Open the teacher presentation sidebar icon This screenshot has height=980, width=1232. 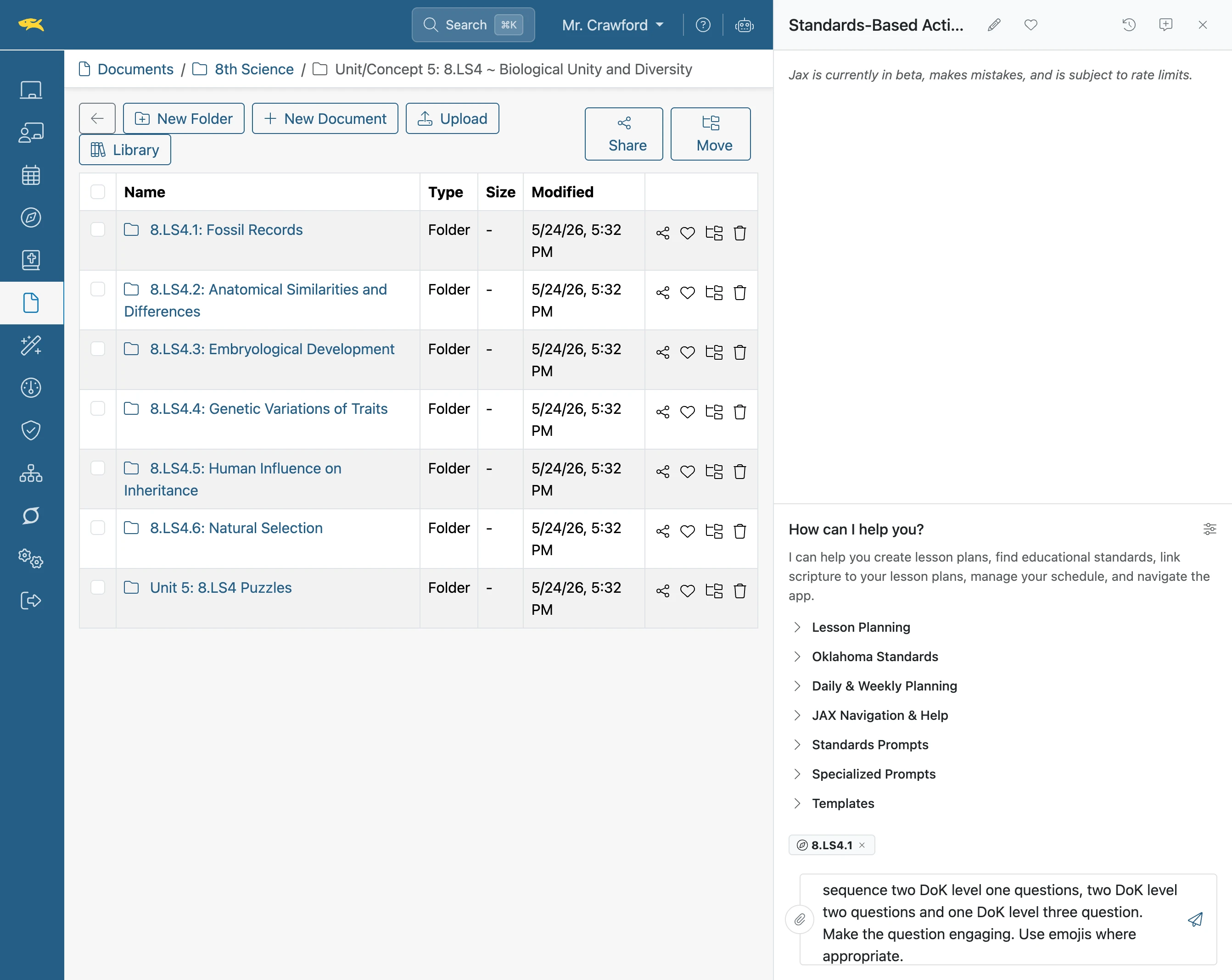[x=31, y=133]
